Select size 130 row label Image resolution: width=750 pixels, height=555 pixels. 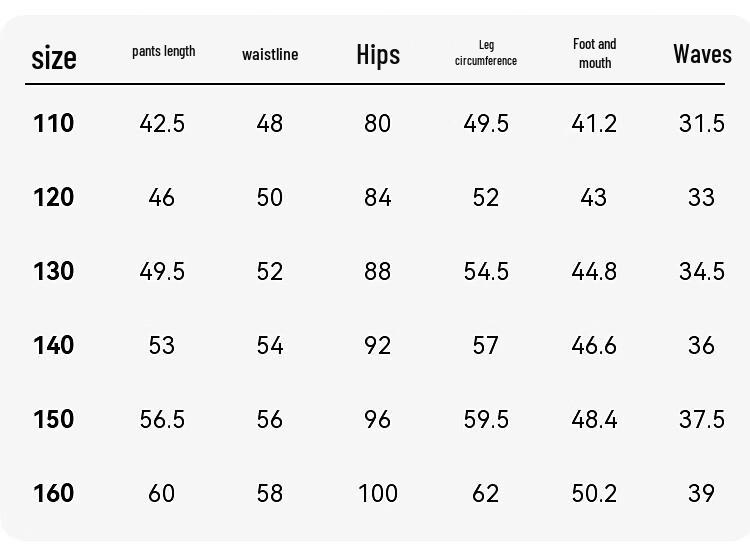point(54,271)
